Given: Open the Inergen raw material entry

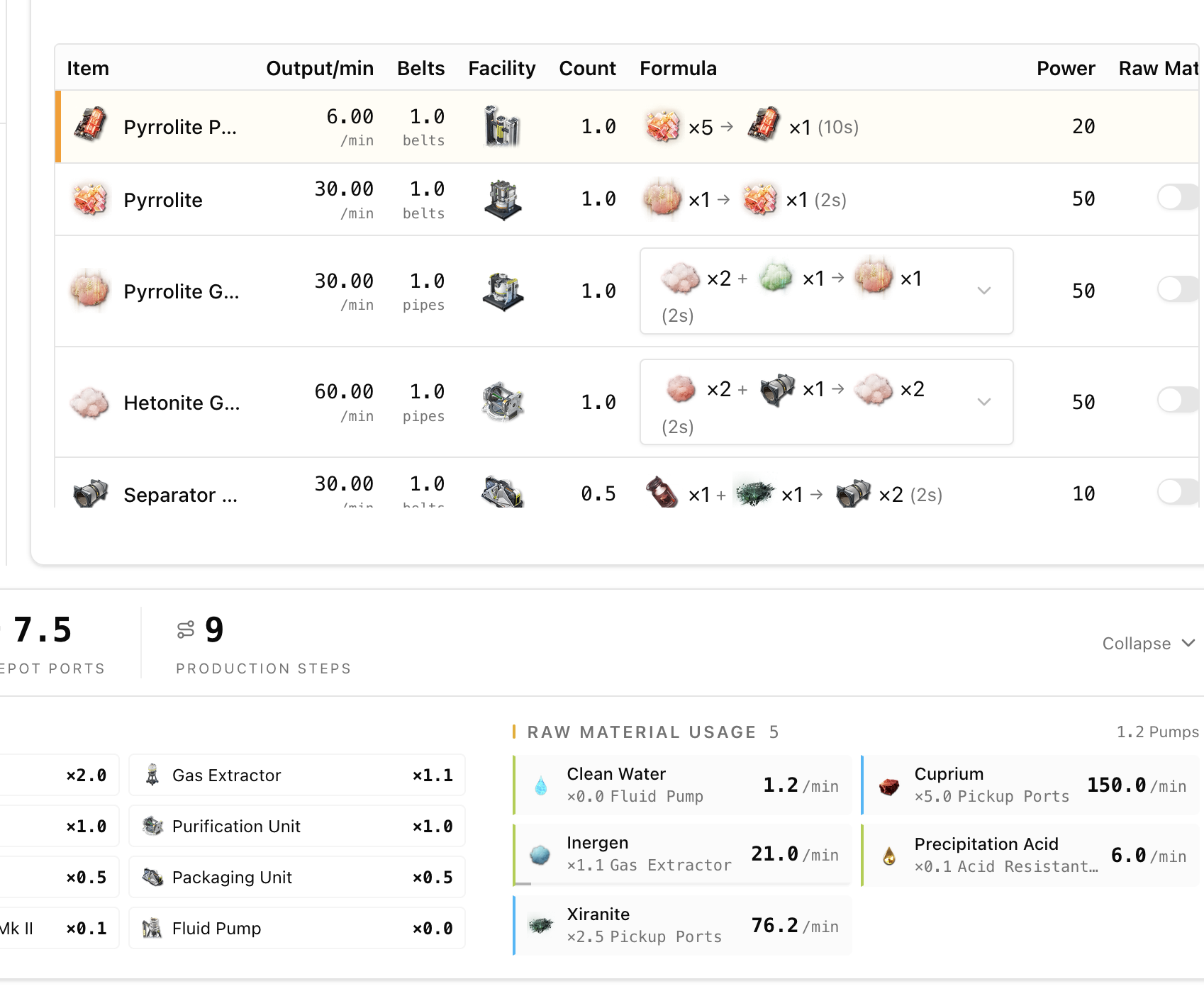Looking at the screenshot, I should coord(683,854).
